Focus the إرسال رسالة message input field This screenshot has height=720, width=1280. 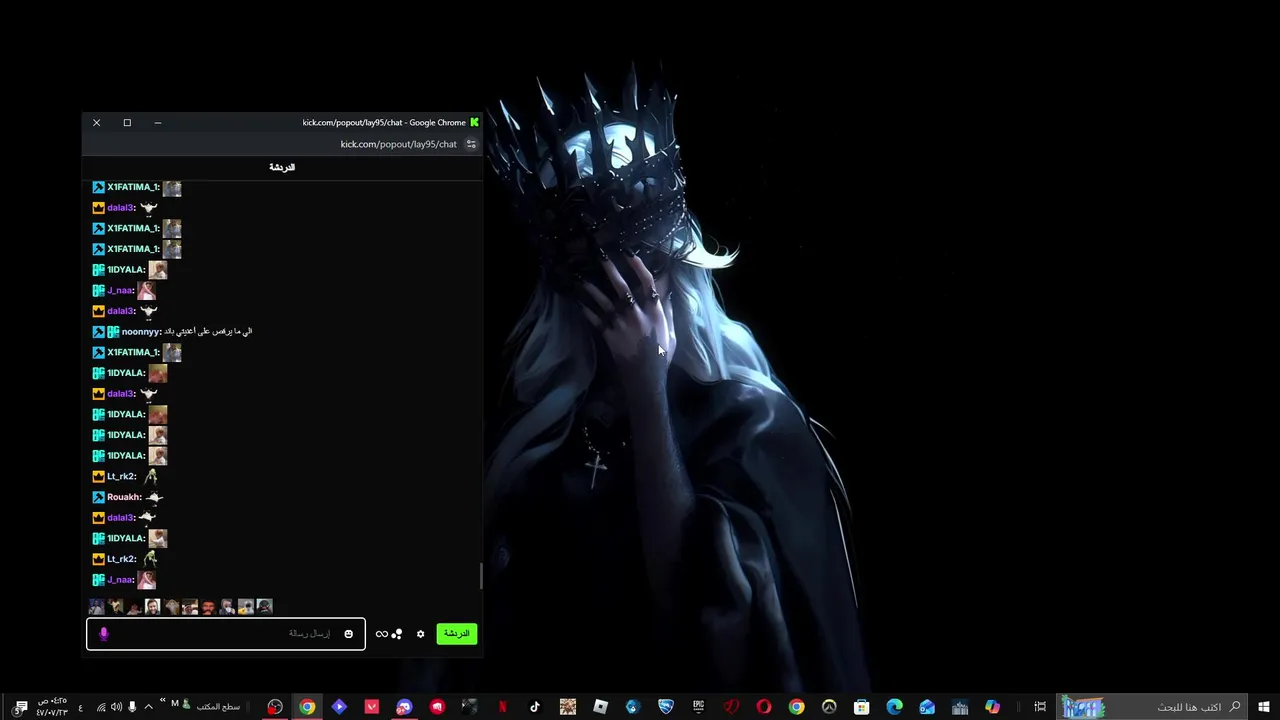point(225,634)
